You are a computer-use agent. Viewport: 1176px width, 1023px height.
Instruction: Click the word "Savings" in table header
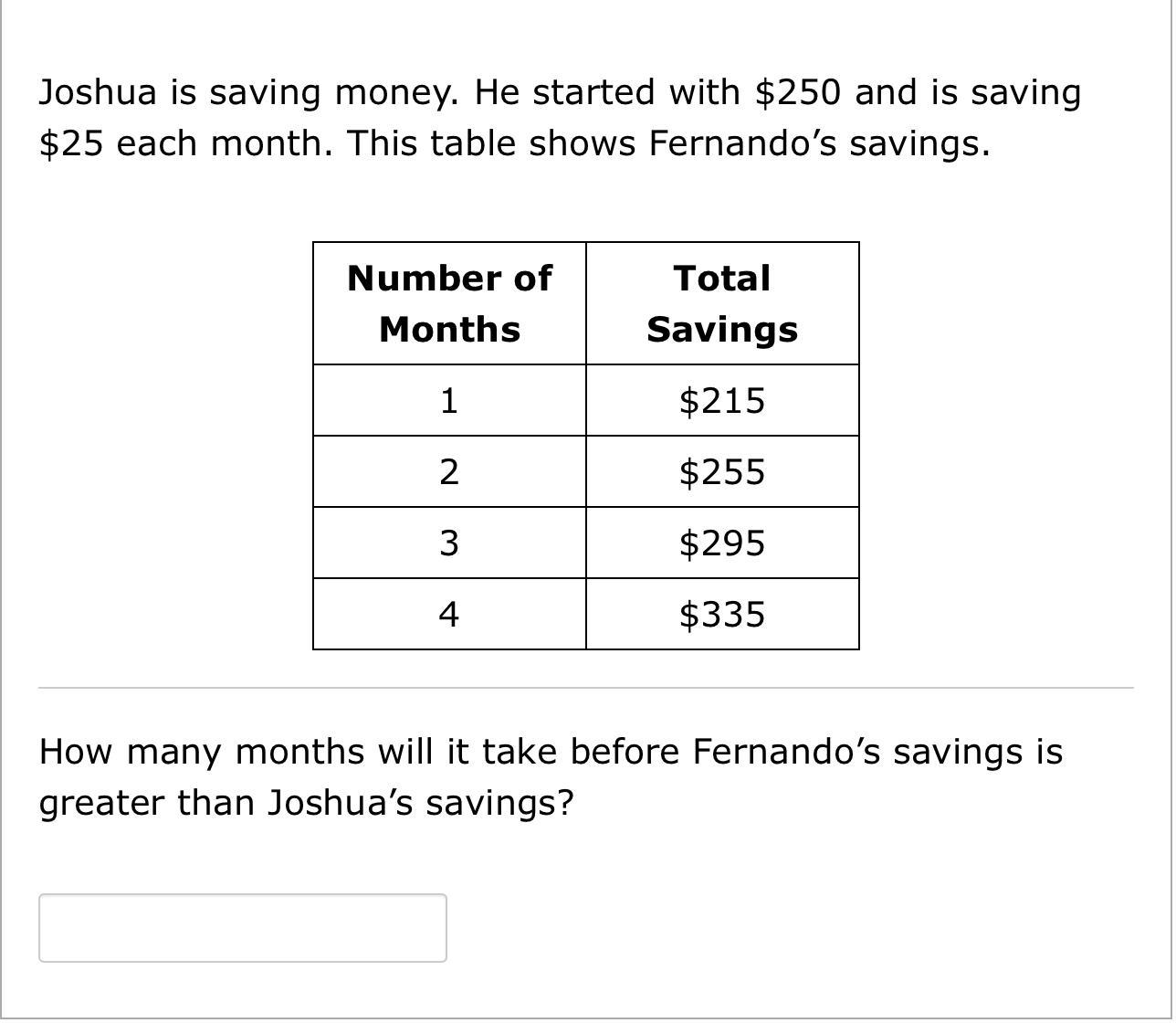tap(721, 329)
